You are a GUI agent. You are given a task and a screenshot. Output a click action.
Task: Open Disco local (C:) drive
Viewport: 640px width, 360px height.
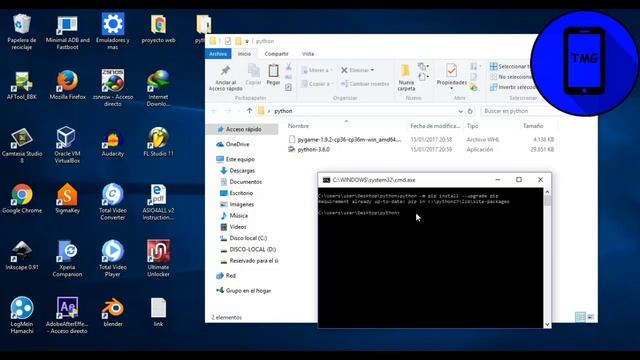[x=243, y=238]
